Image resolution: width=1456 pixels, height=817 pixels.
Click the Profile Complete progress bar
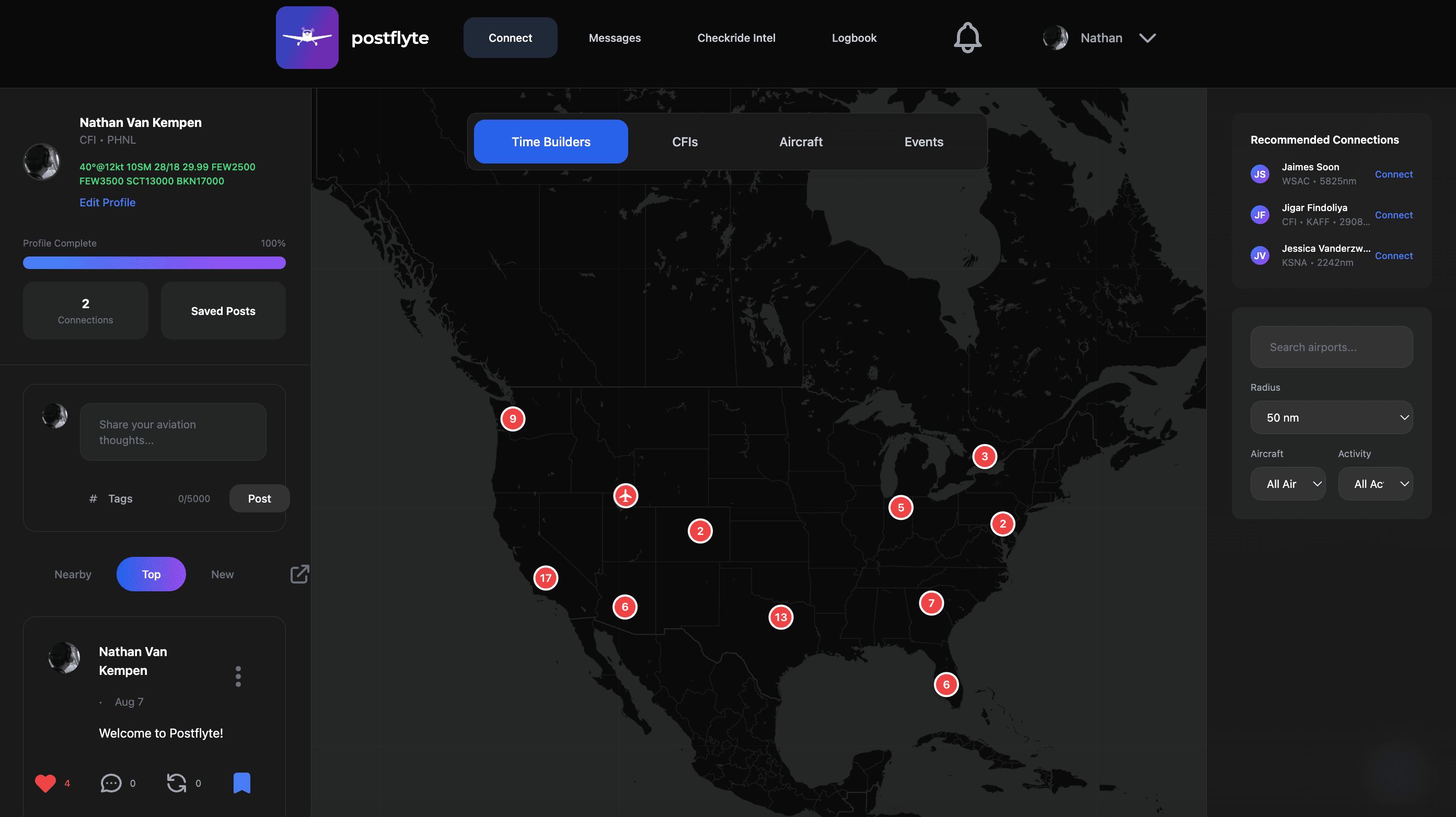154,263
